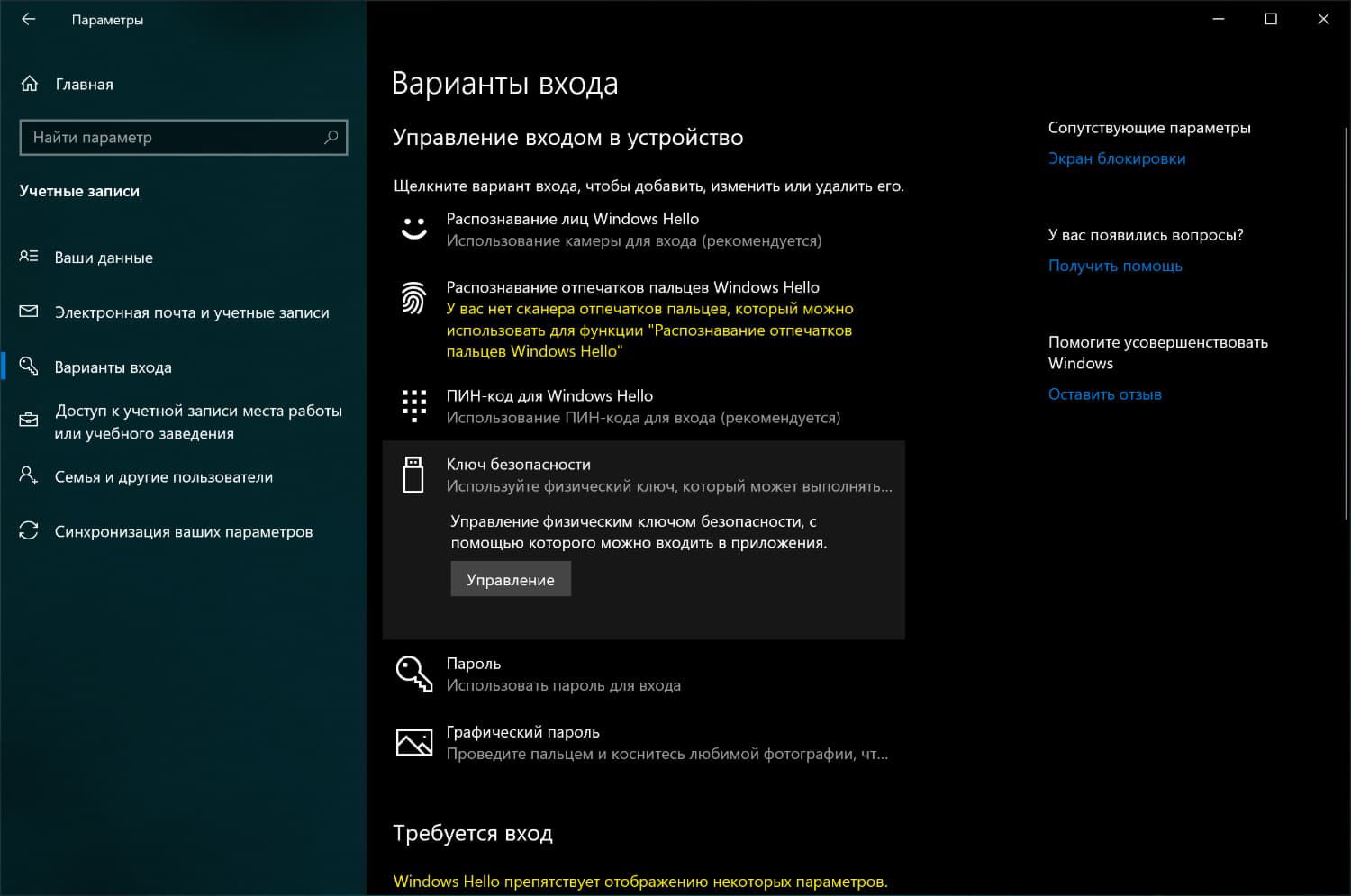This screenshot has width=1351, height=896.
Task: Click the Учетные записи sidebar header
Action: 79,191
